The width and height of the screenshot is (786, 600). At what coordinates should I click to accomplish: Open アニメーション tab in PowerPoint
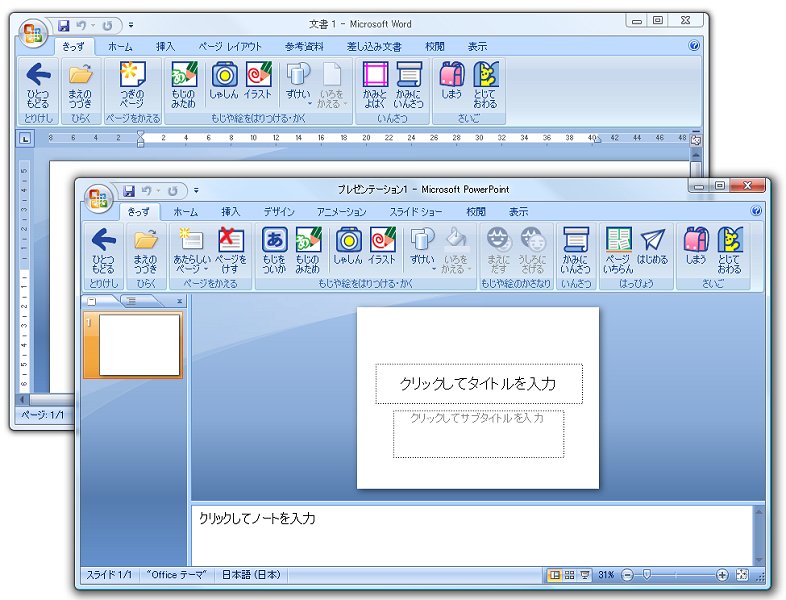click(x=341, y=212)
